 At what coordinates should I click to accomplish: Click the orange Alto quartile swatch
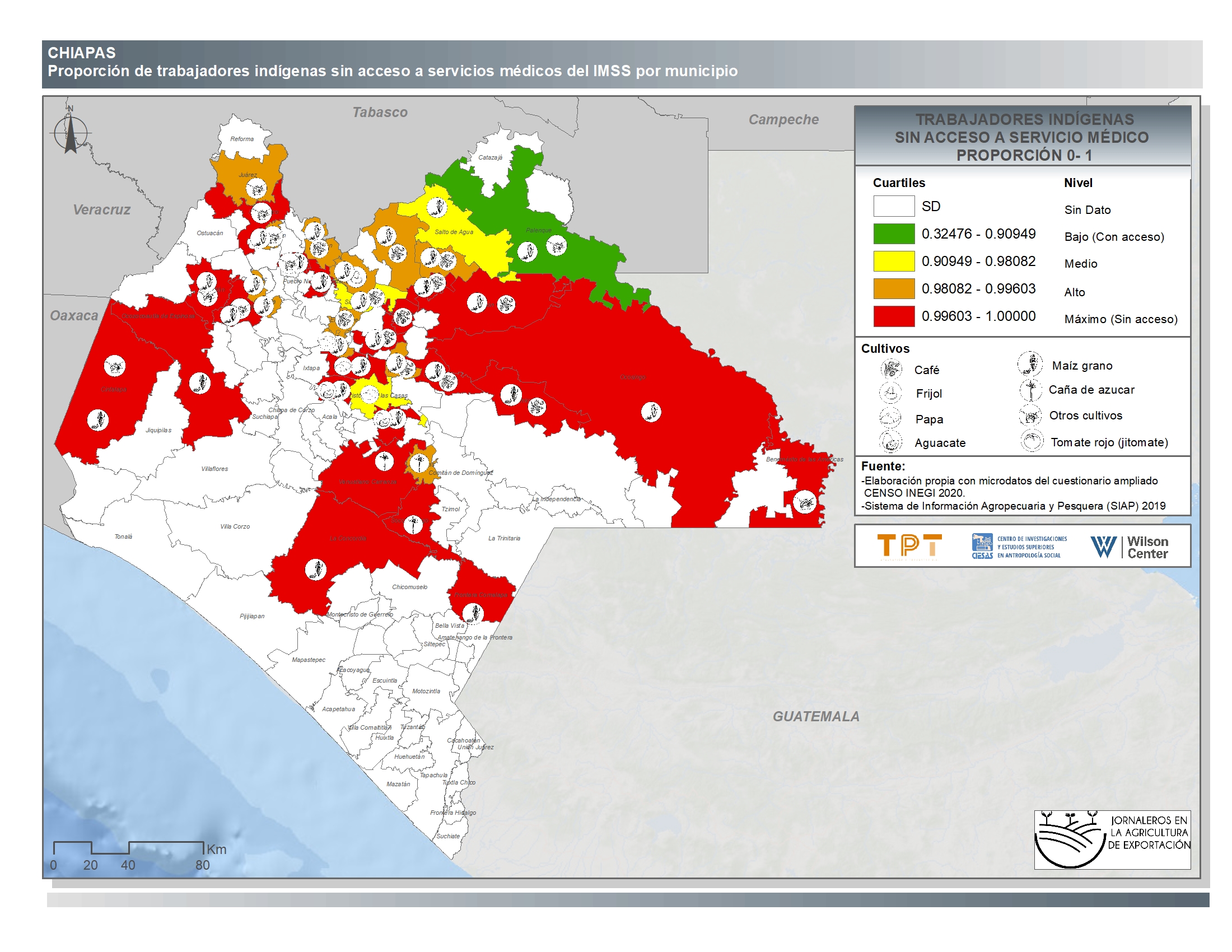coord(894,288)
